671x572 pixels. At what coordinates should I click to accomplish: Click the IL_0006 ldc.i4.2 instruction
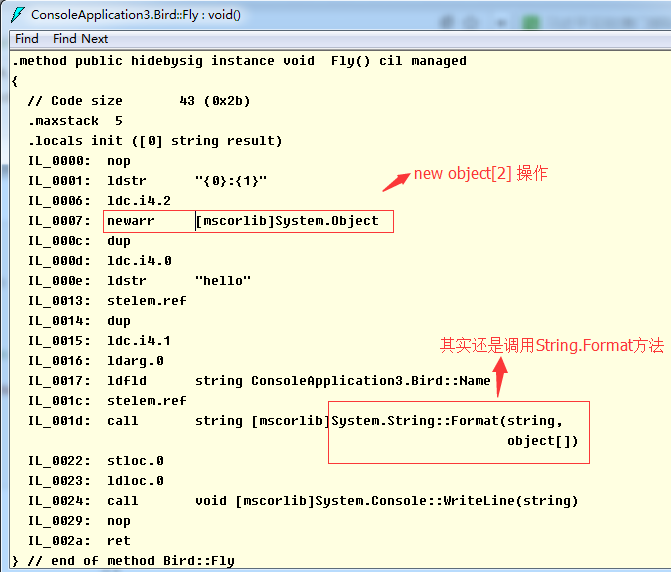pyautogui.click(x=99, y=201)
